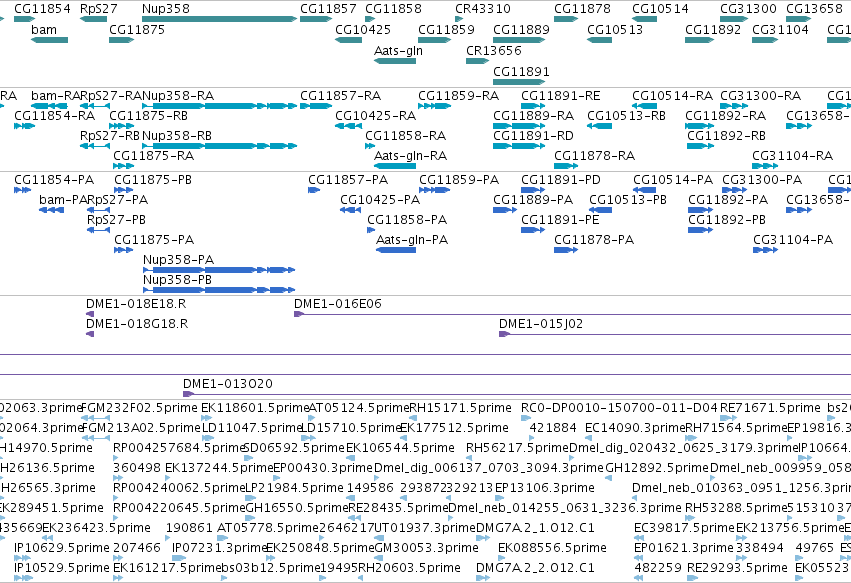Select the DME1-018G18.R clone label
Viewport: 851px width, 583px height.
(137, 324)
